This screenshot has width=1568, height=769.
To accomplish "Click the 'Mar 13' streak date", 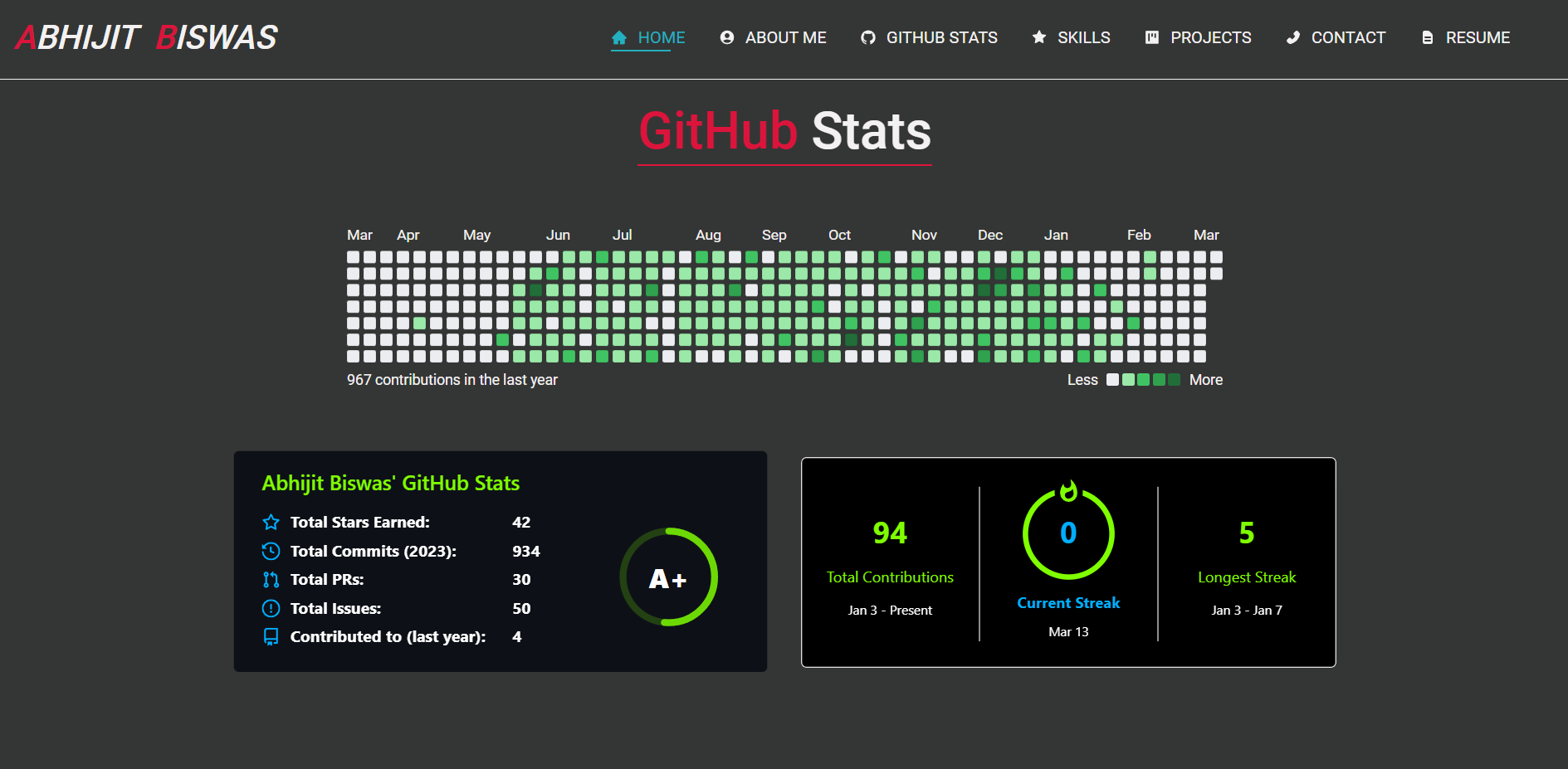I will [x=1069, y=632].
